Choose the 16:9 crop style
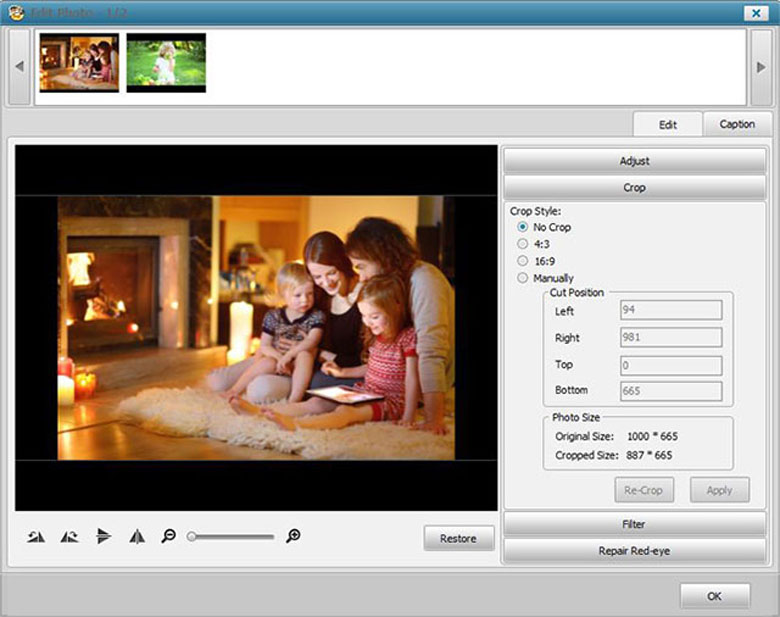The height and width of the screenshot is (617, 780). click(x=522, y=261)
